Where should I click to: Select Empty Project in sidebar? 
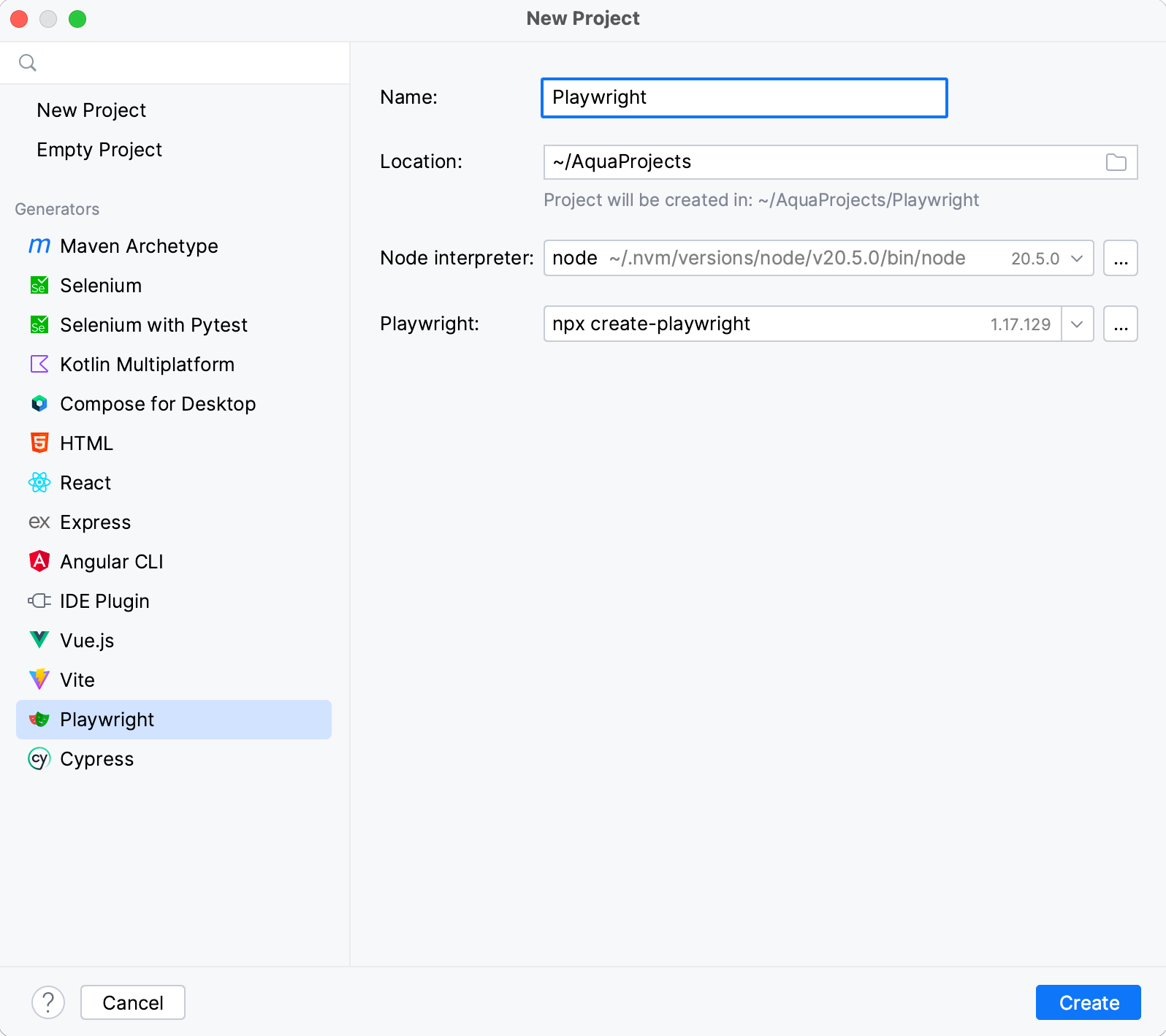pos(99,150)
